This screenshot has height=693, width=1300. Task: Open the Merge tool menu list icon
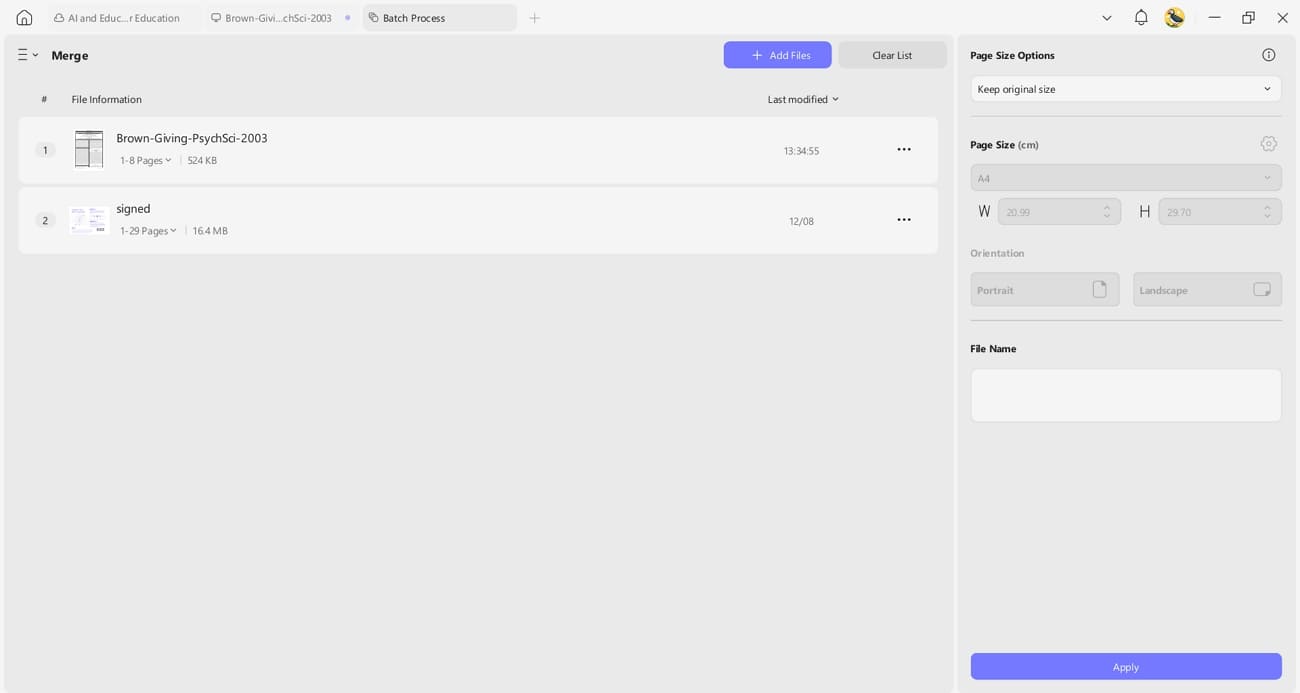point(27,55)
